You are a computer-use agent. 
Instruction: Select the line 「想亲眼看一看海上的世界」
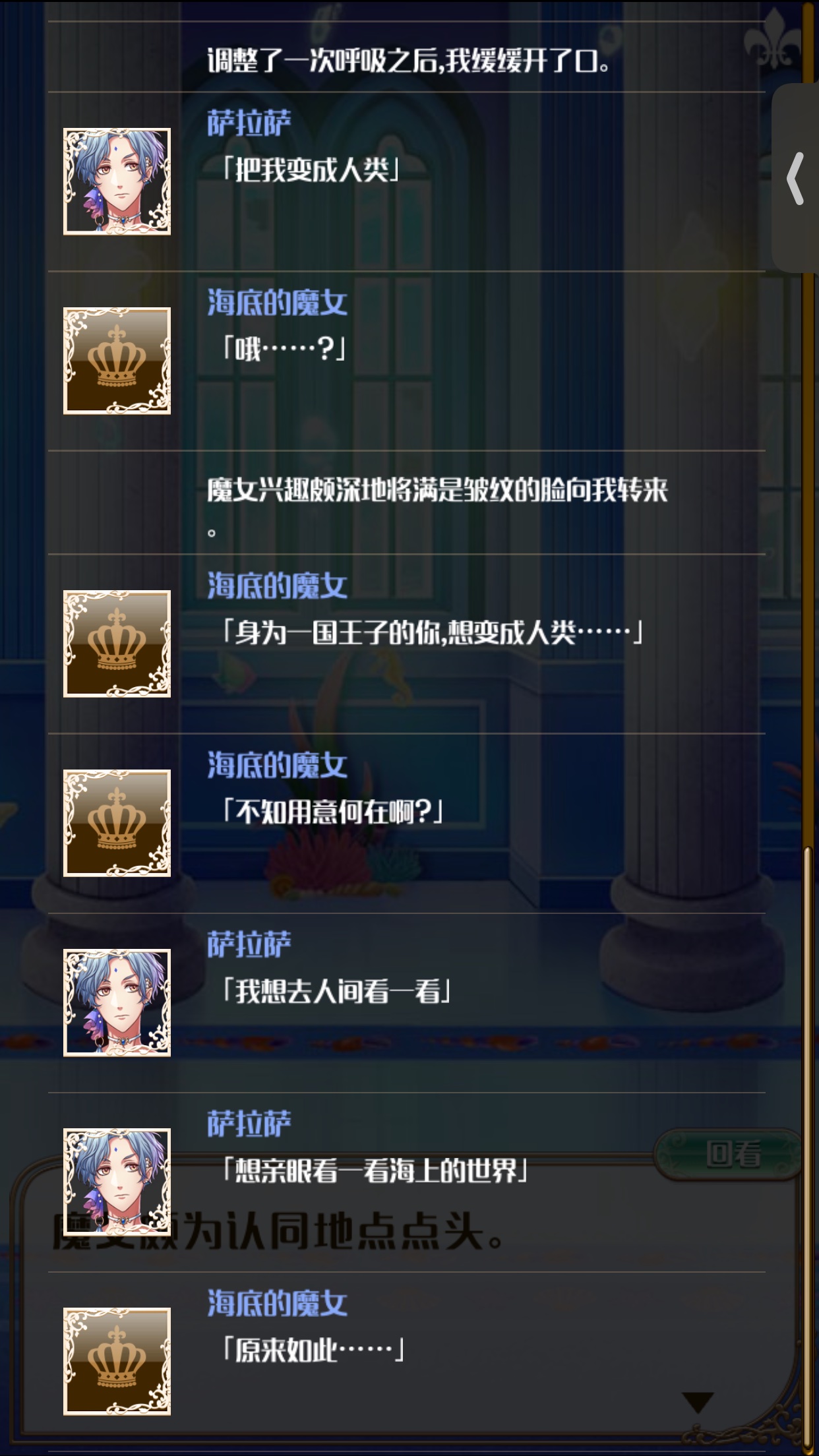pyautogui.click(x=375, y=1170)
